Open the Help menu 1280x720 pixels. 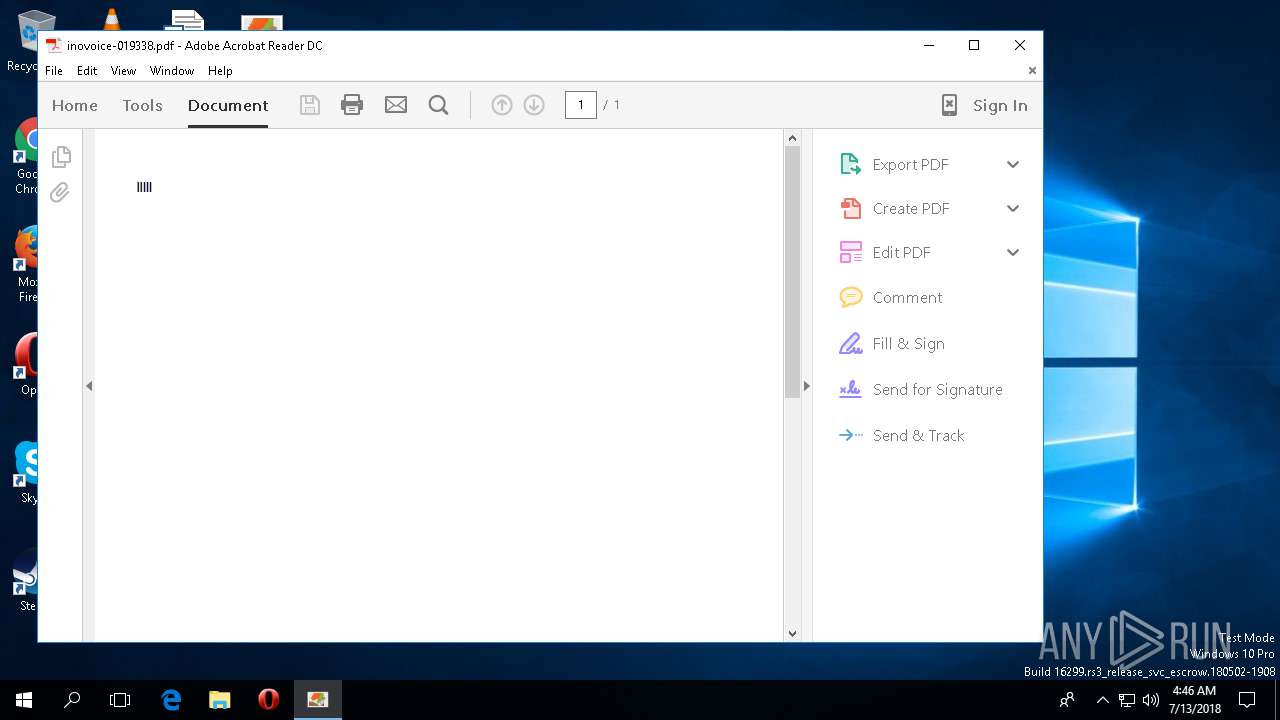click(220, 71)
